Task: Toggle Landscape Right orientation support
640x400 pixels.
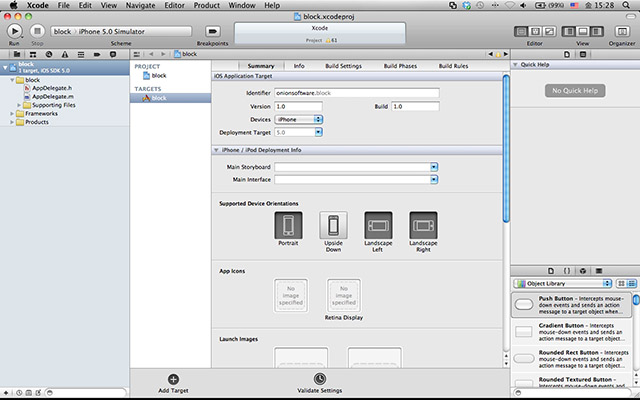Action: pyautogui.click(x=423, y=225)
